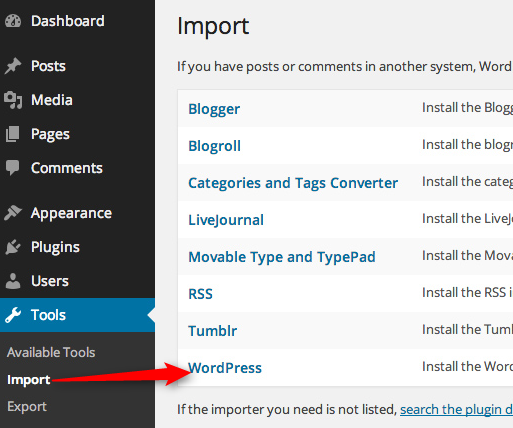Open the RSS importer link
Viewport: 513px width, 428px height.
tap(200, 294)
